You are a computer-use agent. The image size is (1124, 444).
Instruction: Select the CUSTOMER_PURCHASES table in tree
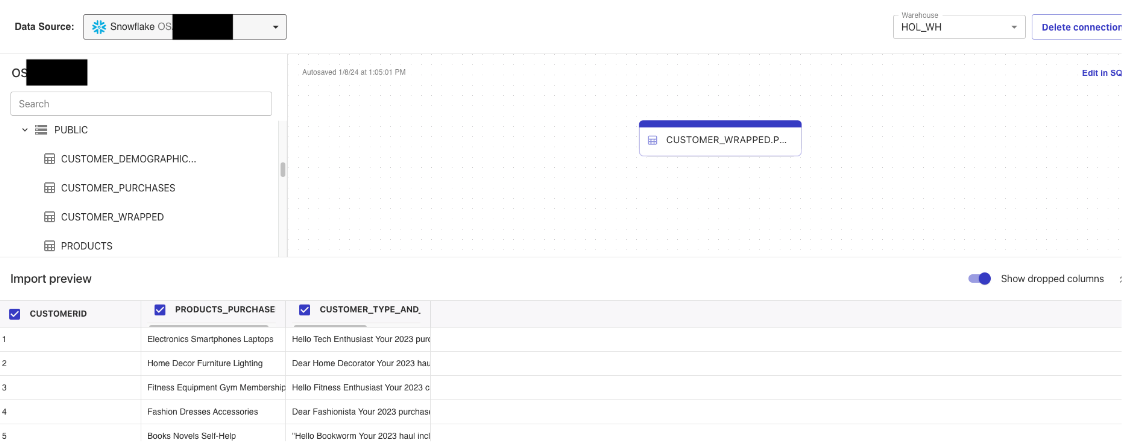tap(118, 188)
